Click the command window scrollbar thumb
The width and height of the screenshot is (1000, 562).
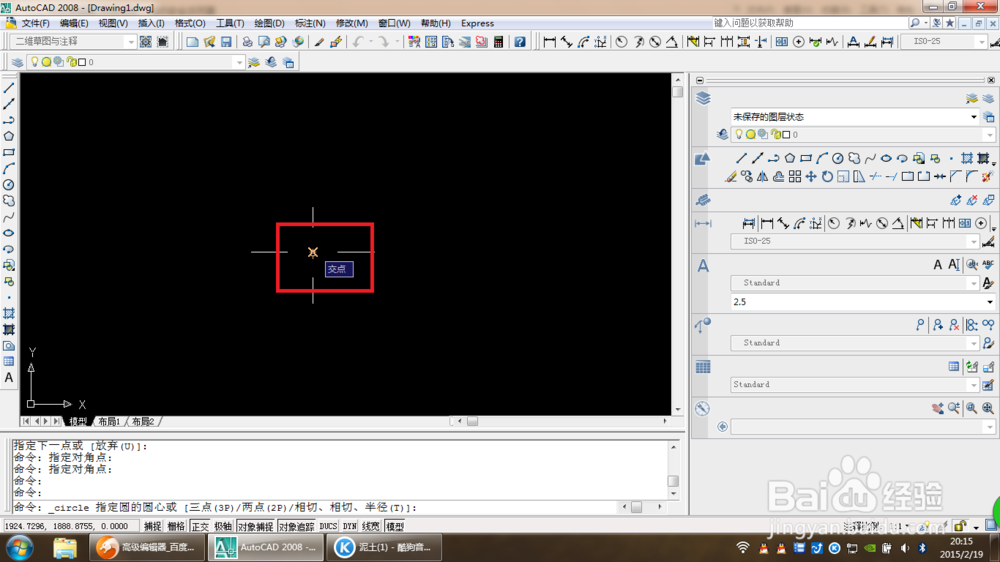coord(673,480)
